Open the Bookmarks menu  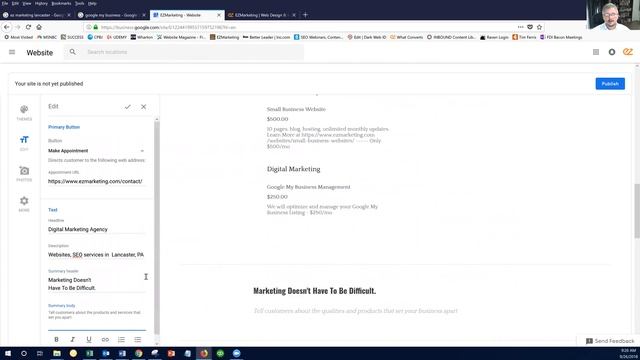(61, 3)
